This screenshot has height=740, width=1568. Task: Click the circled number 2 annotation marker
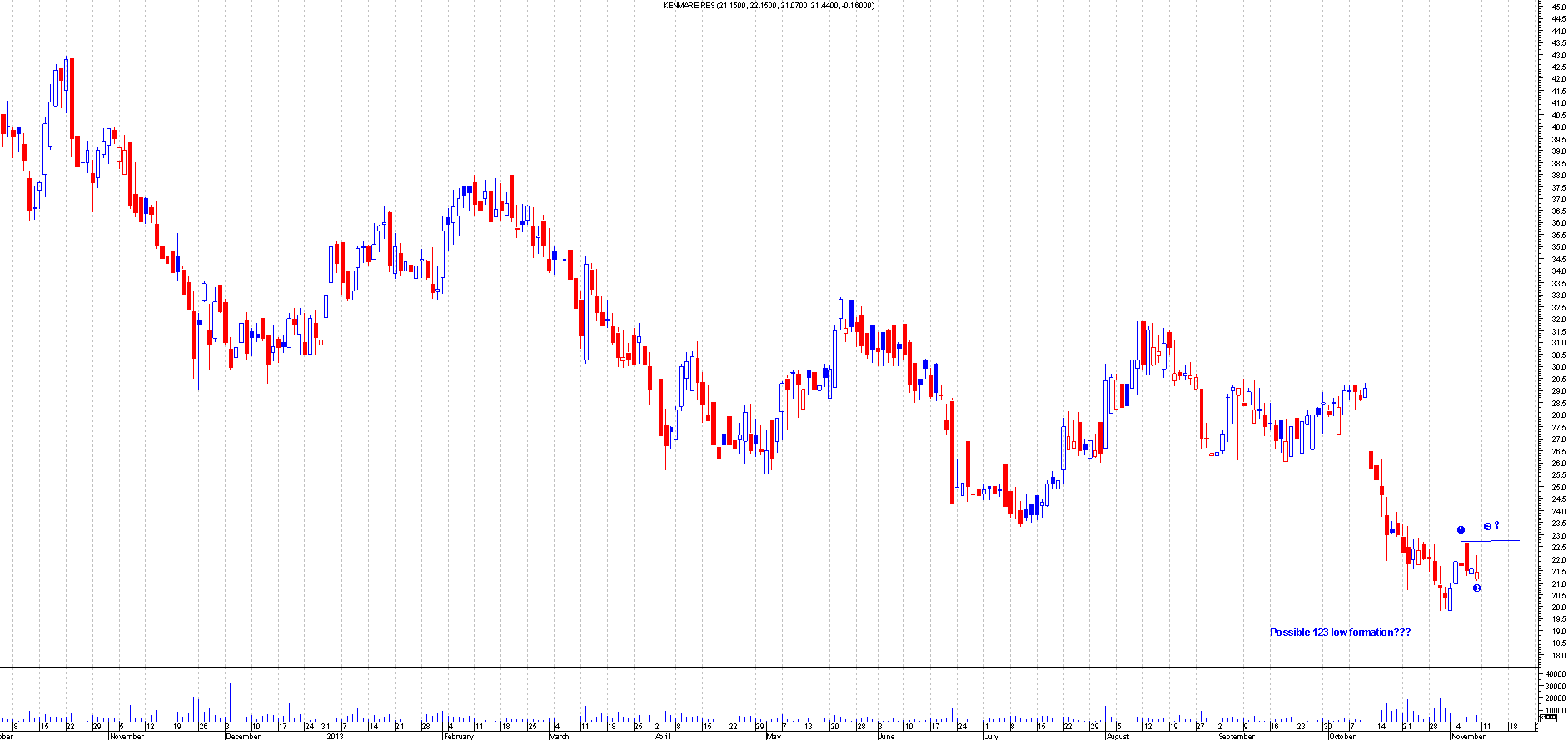[x=1476, y=589]
